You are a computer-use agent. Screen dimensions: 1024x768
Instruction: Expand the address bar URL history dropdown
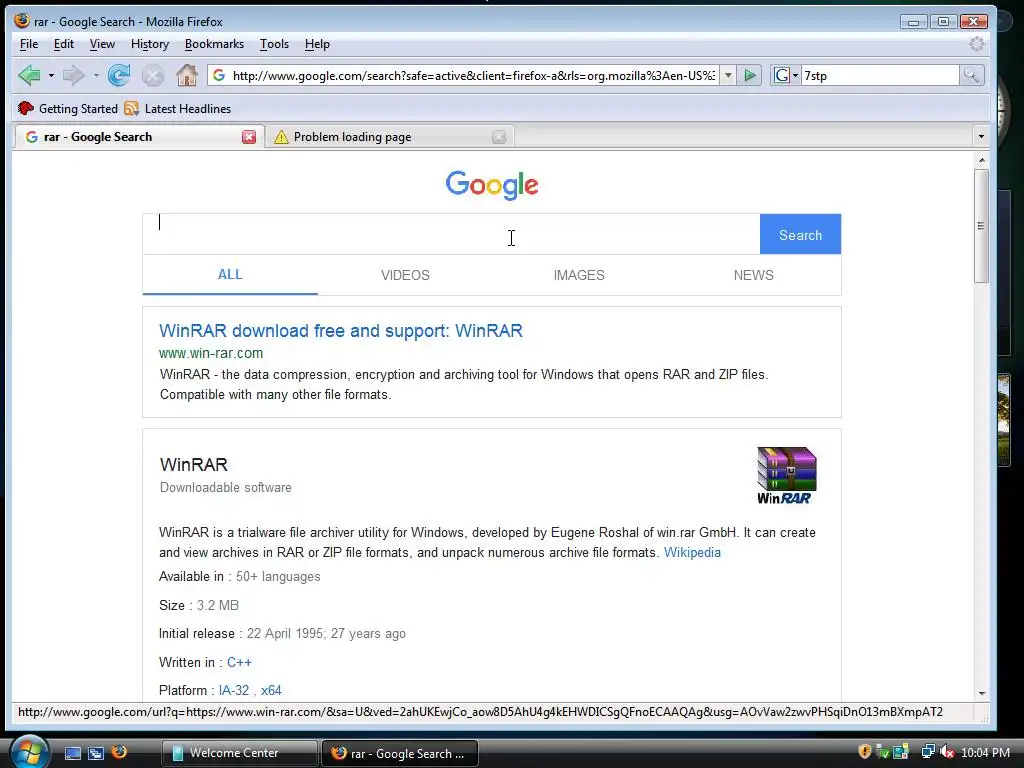pyautogui.click(x=728, y=76)
